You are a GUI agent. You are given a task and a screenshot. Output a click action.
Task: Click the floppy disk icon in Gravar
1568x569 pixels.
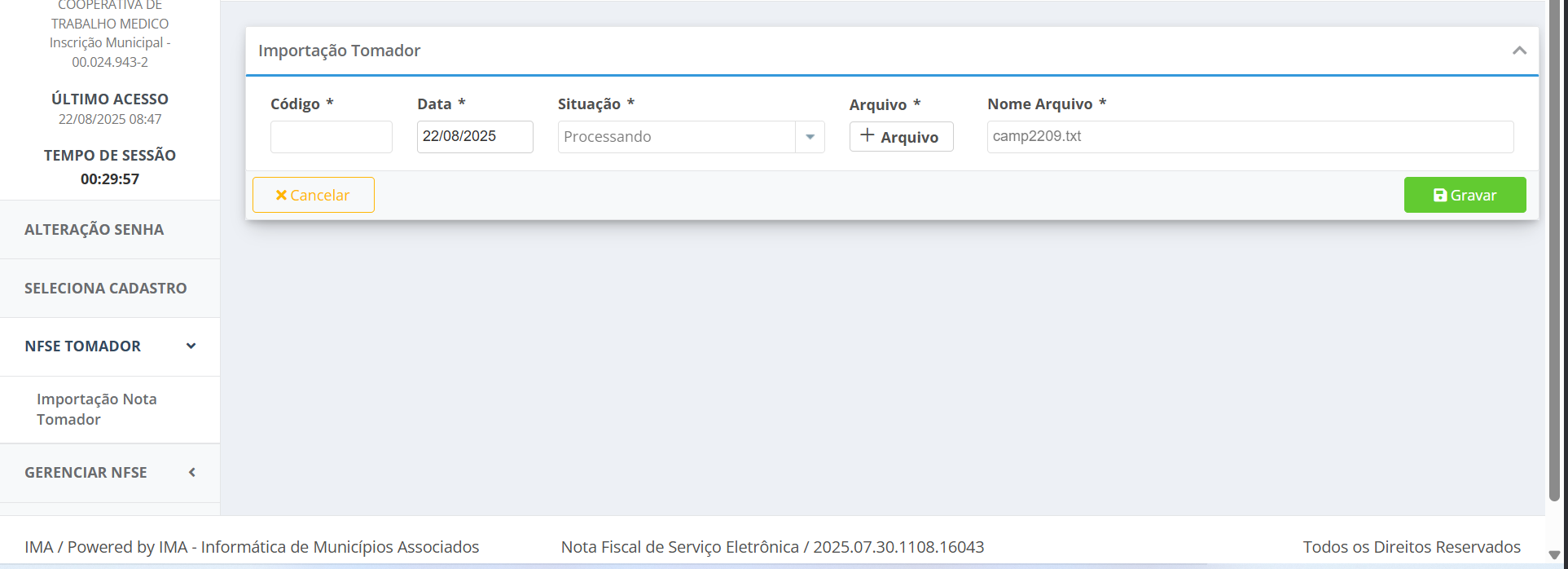1439,196
